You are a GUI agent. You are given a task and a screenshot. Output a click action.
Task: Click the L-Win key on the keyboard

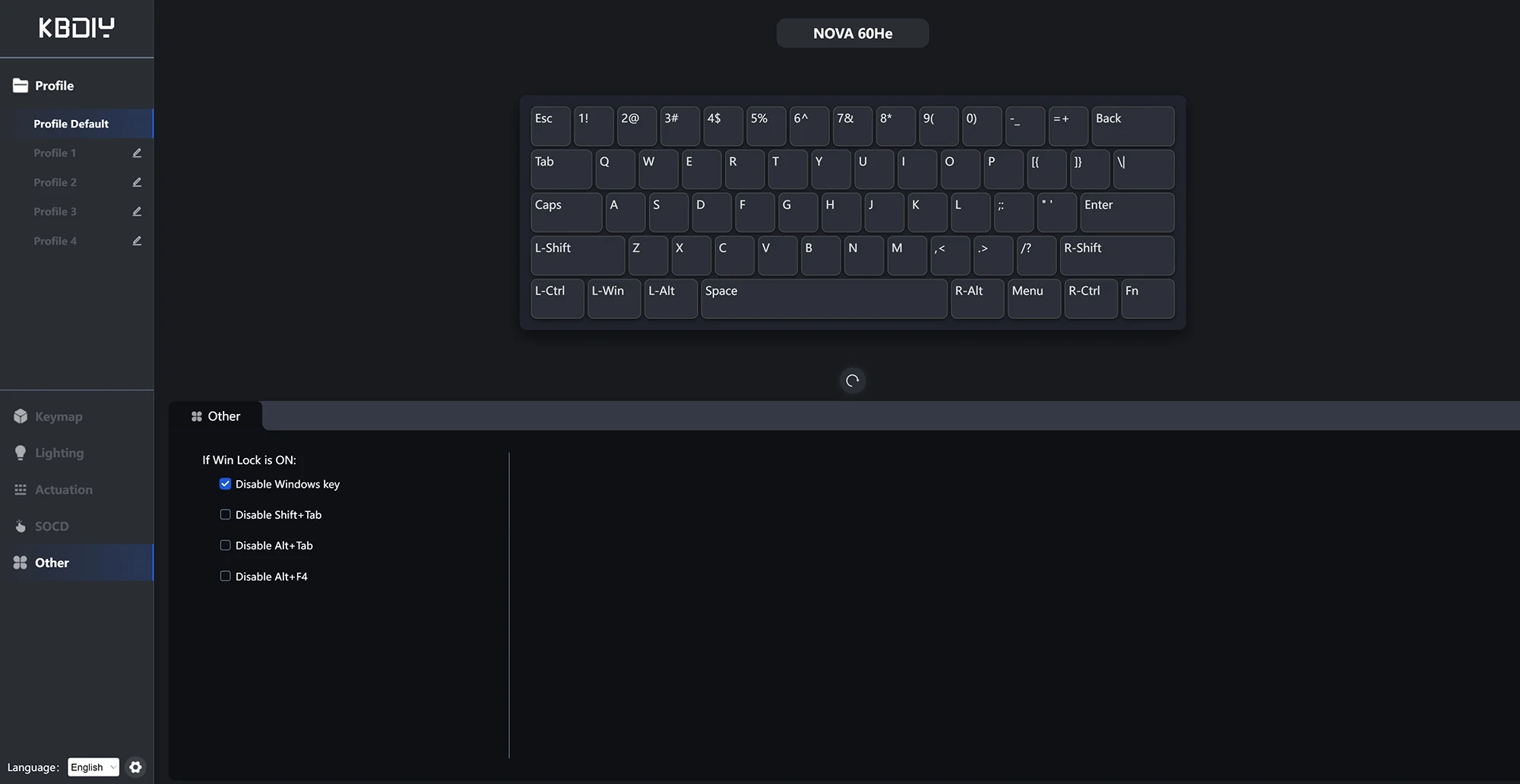(x=614, y=299)
